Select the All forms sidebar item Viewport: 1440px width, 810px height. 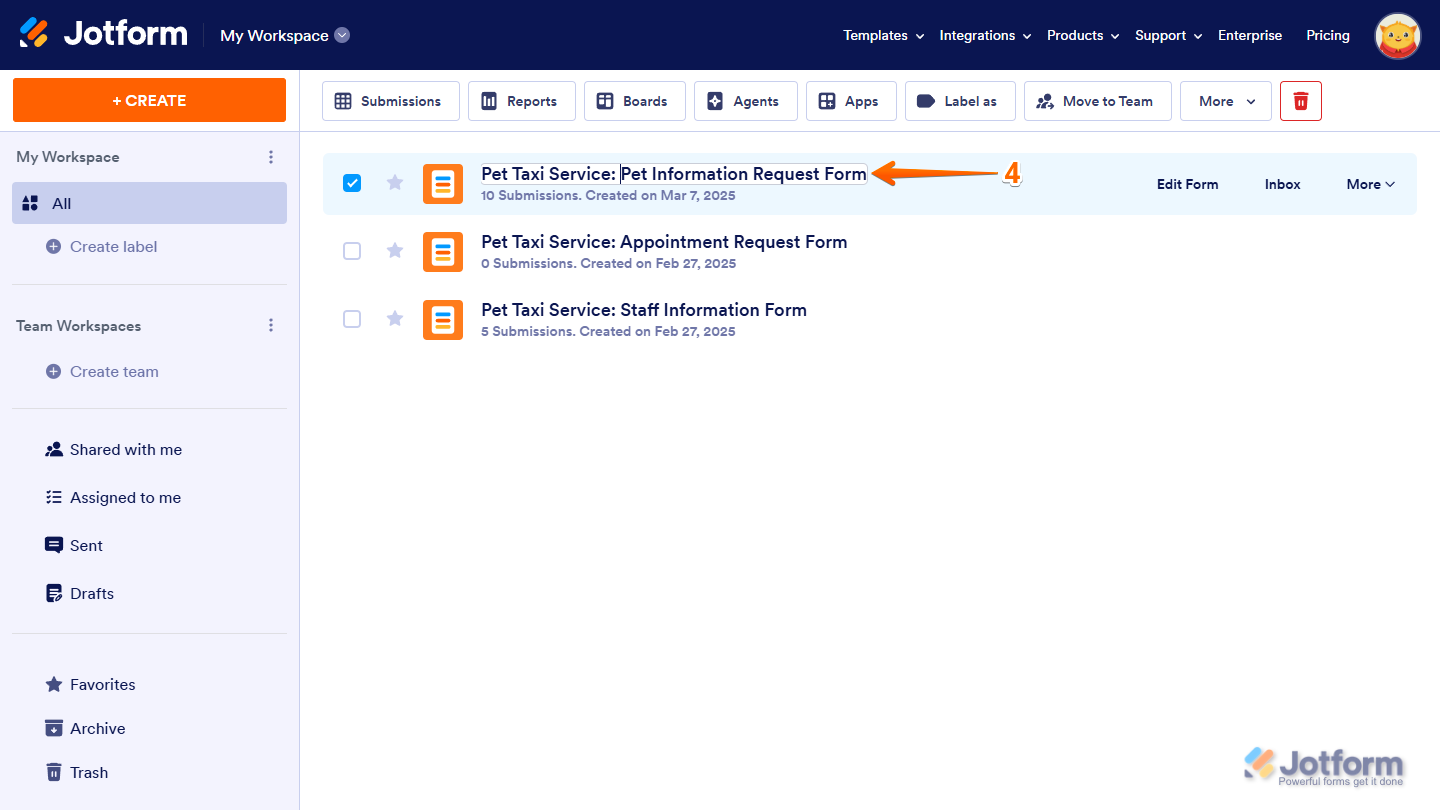tap(149, 203)
